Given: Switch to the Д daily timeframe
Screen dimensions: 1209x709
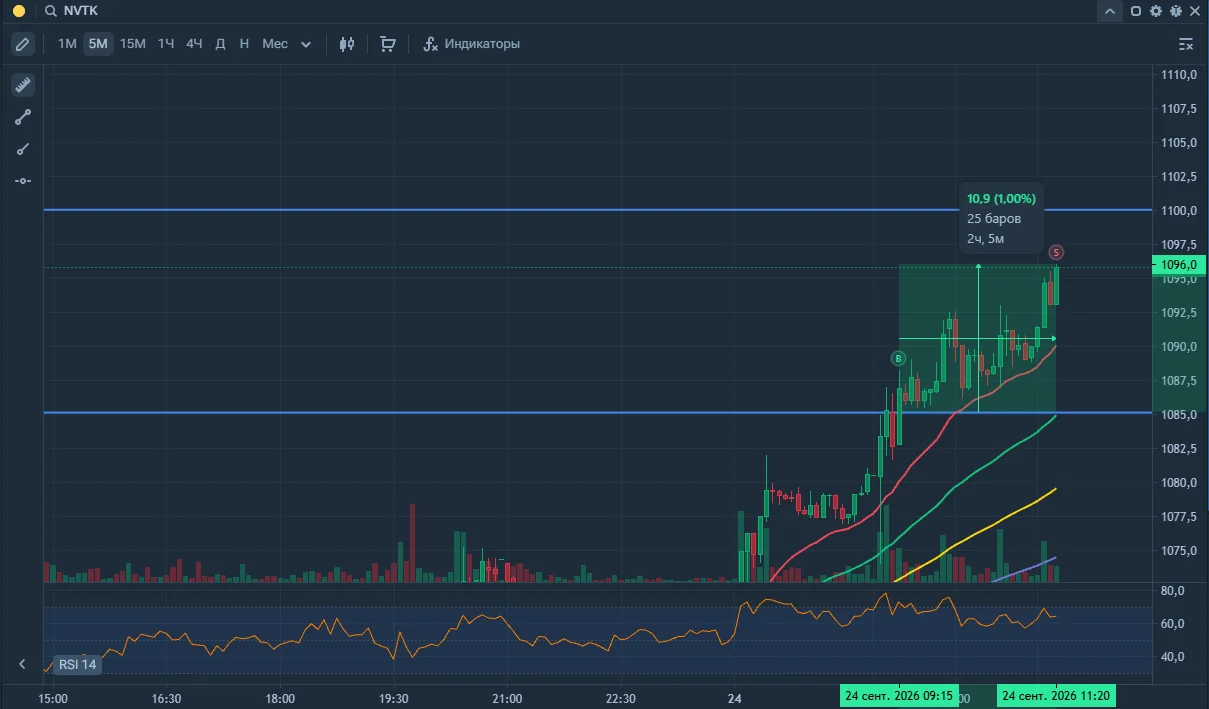Looking at the screenshot, I should point(220,44).
